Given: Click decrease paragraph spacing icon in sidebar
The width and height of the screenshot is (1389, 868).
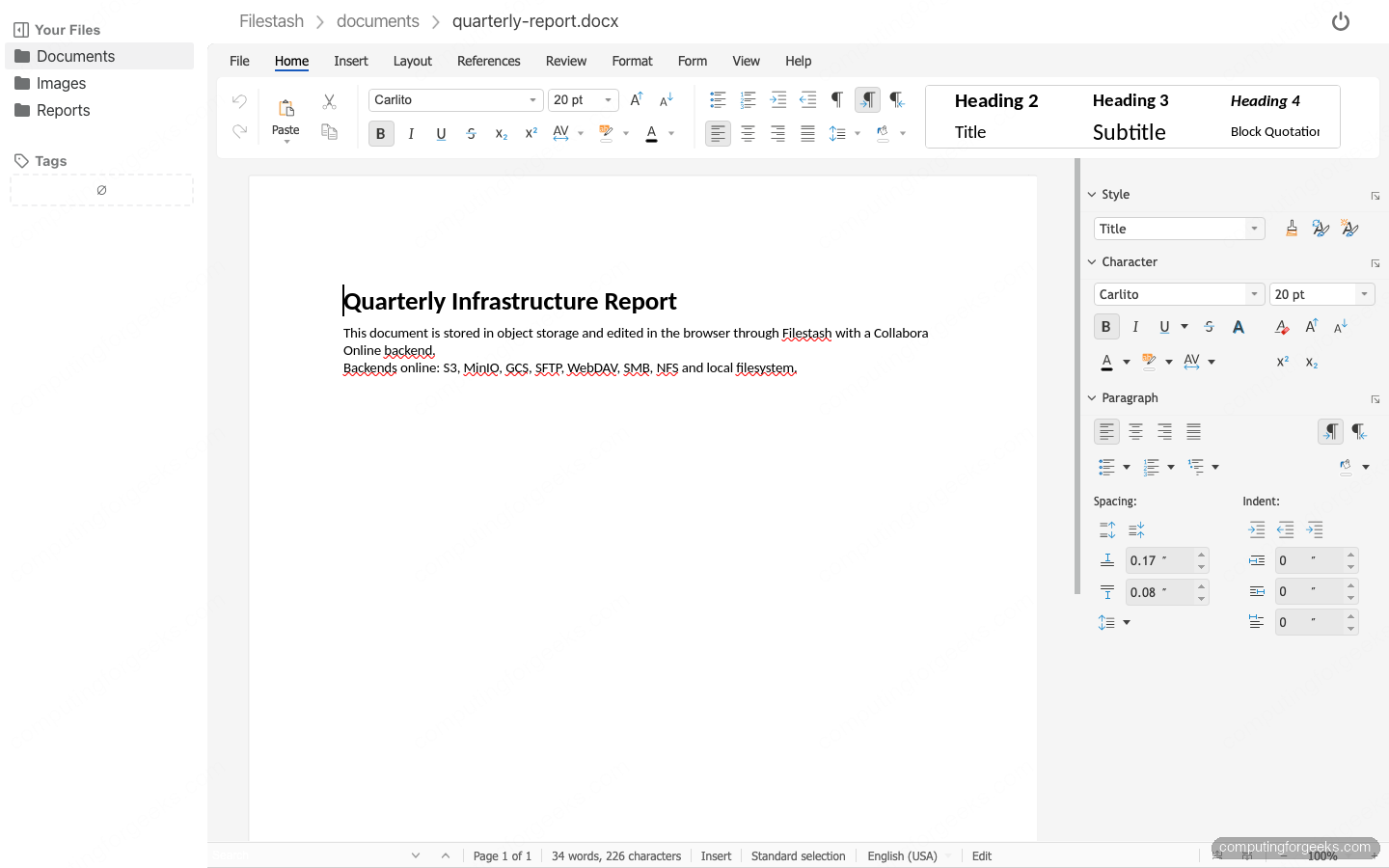Looking at the screenshot, I should pyautogui.click(x=1136, y=529).
